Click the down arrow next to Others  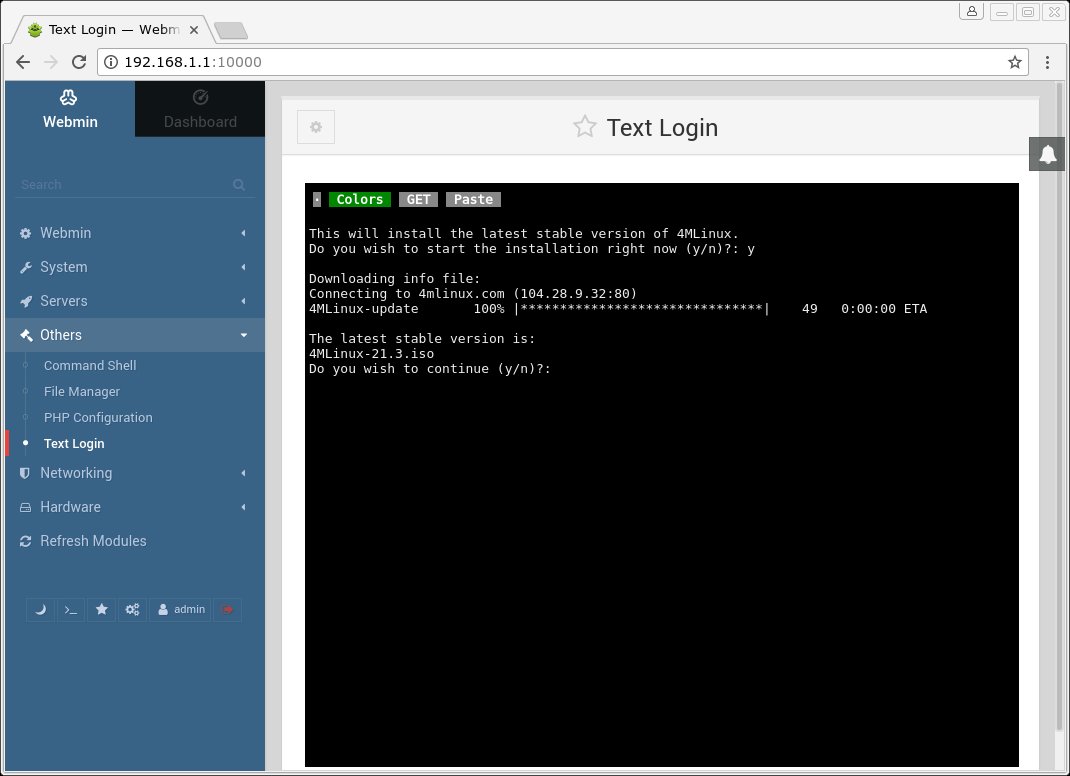pos(244,335)
